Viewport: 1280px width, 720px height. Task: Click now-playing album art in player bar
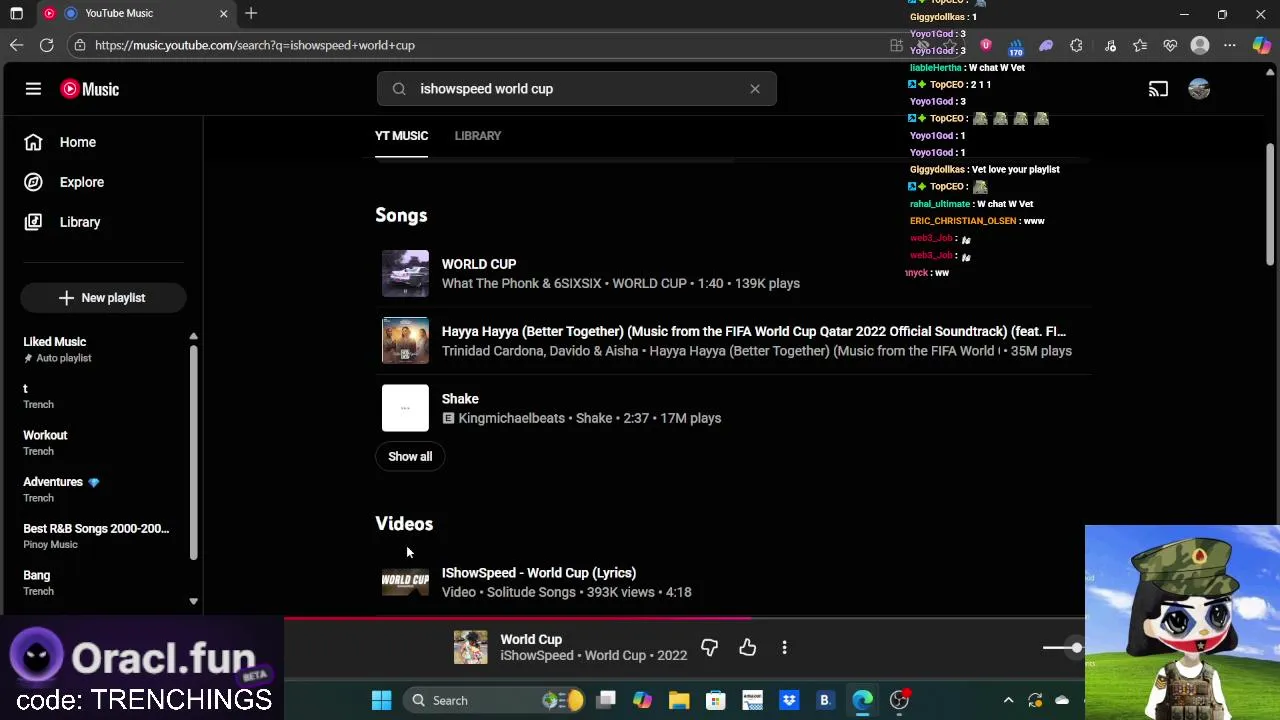click(x=470, y=648)
